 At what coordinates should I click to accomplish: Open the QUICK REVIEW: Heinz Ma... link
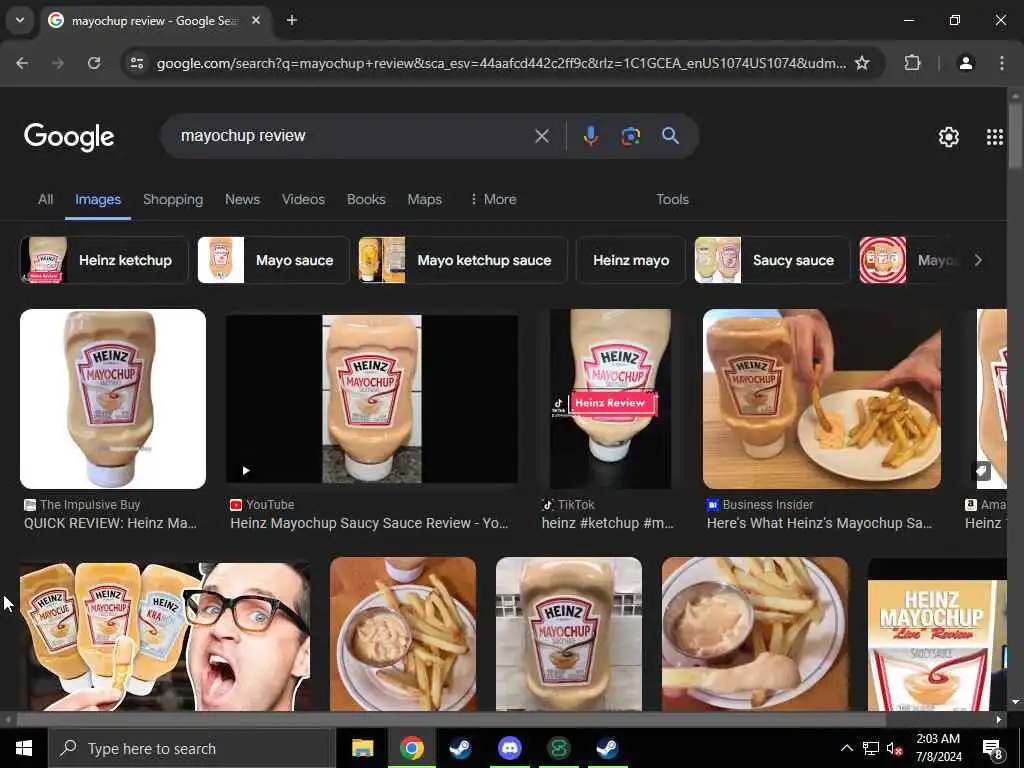click(x=110, y=523)
